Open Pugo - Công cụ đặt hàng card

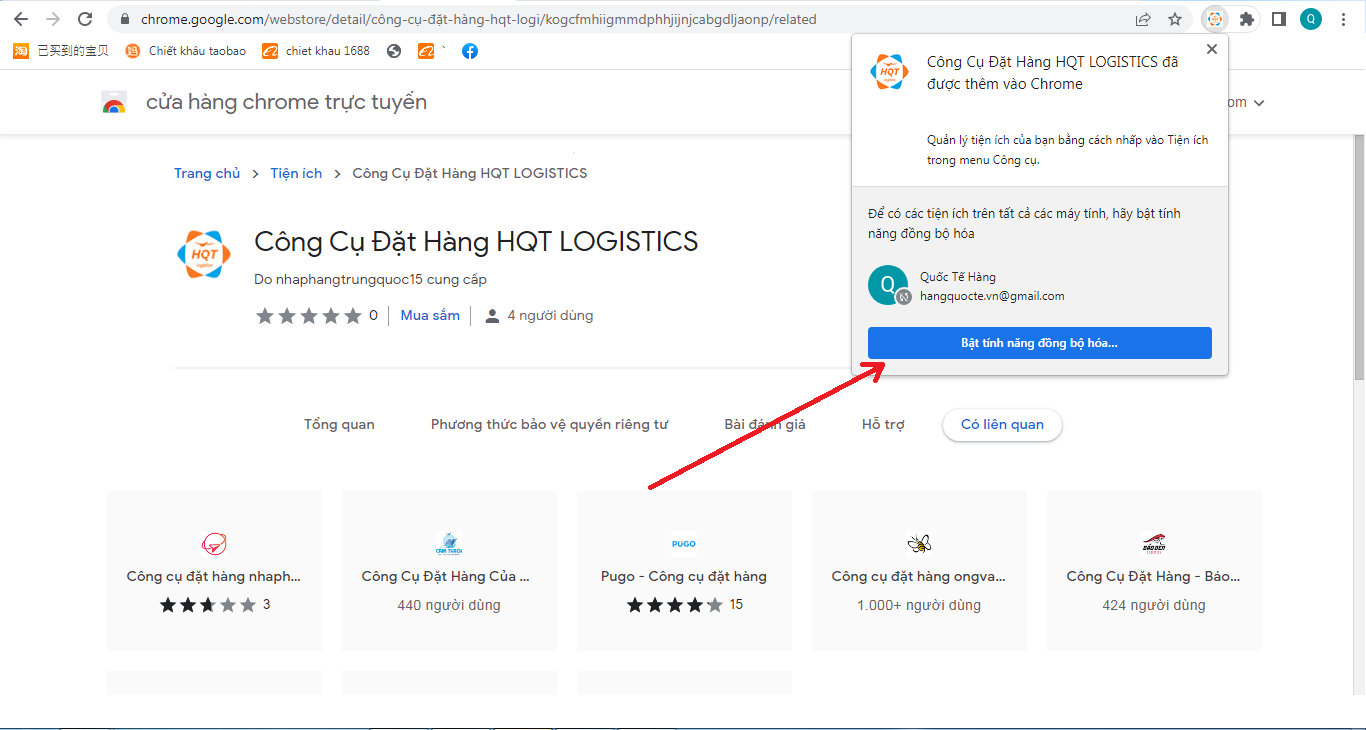click(x=684, y=571)
